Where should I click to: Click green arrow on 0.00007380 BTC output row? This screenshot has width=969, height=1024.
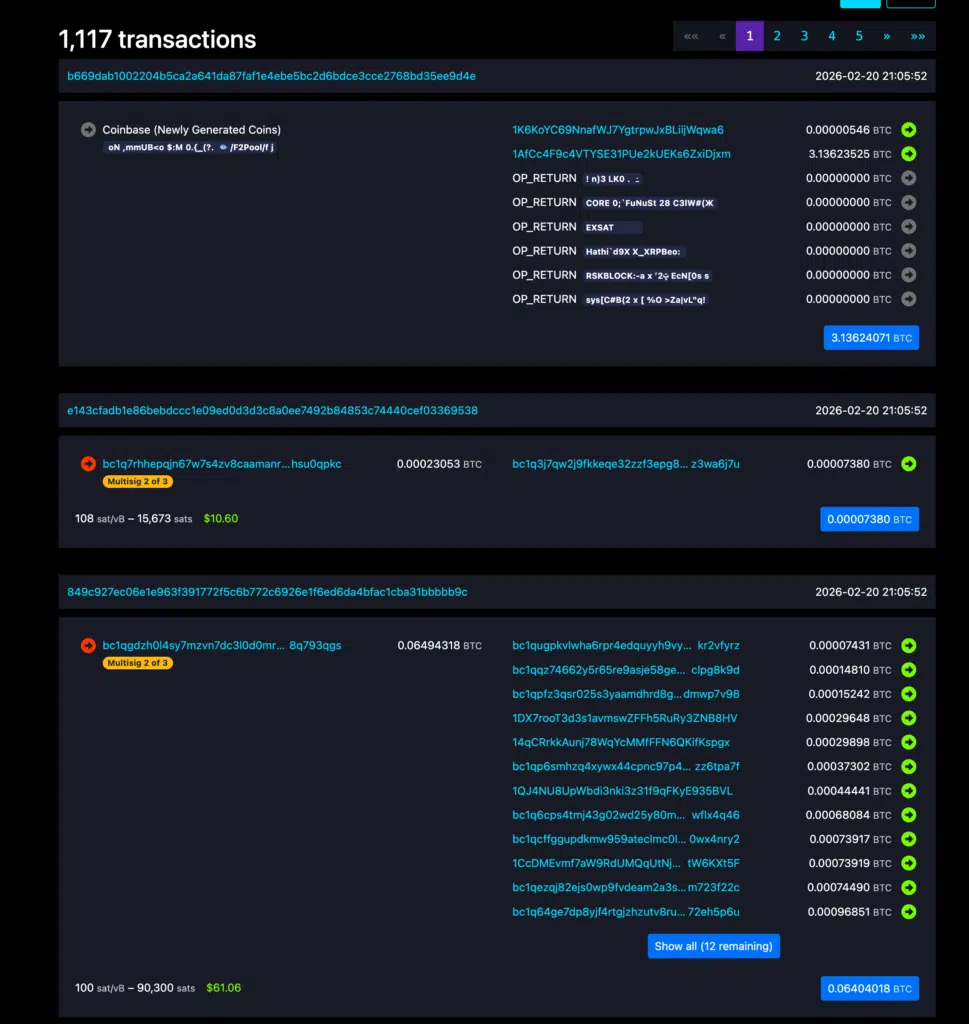pyautogui.click(x=908, y=464)
